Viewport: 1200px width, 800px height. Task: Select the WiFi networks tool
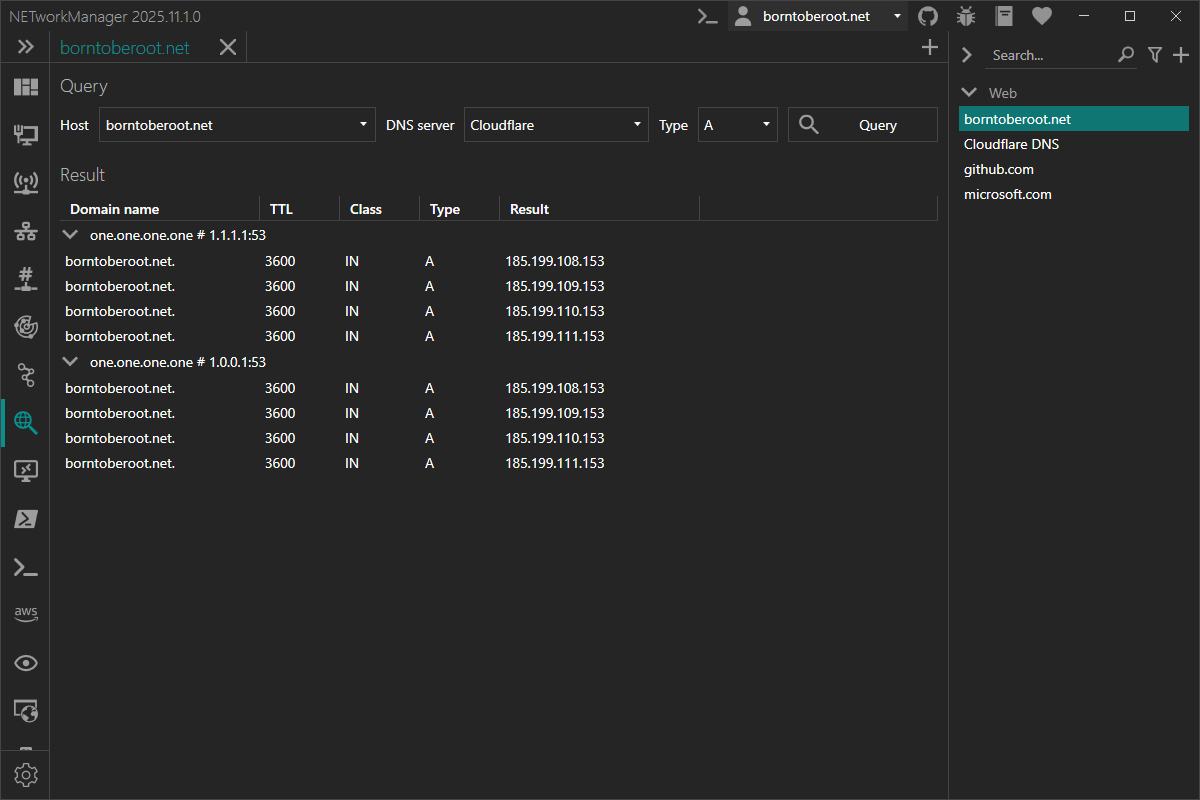pos(26,182)
